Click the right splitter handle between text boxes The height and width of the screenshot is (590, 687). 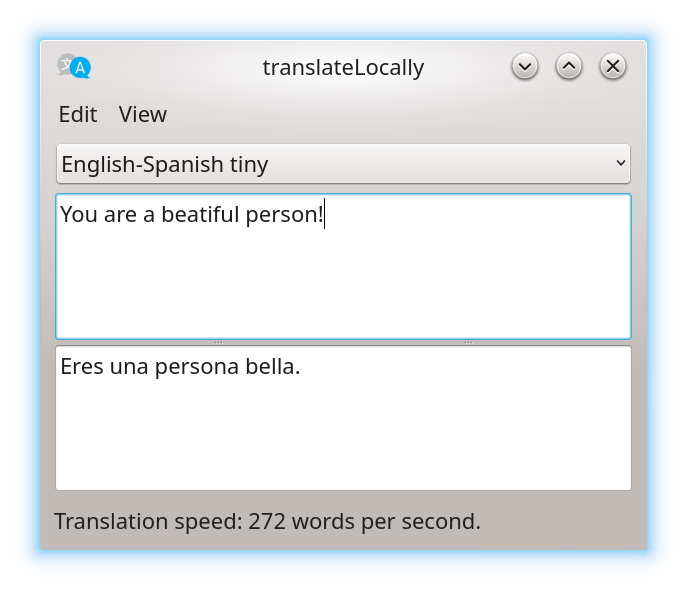click(x=468, y=342)
